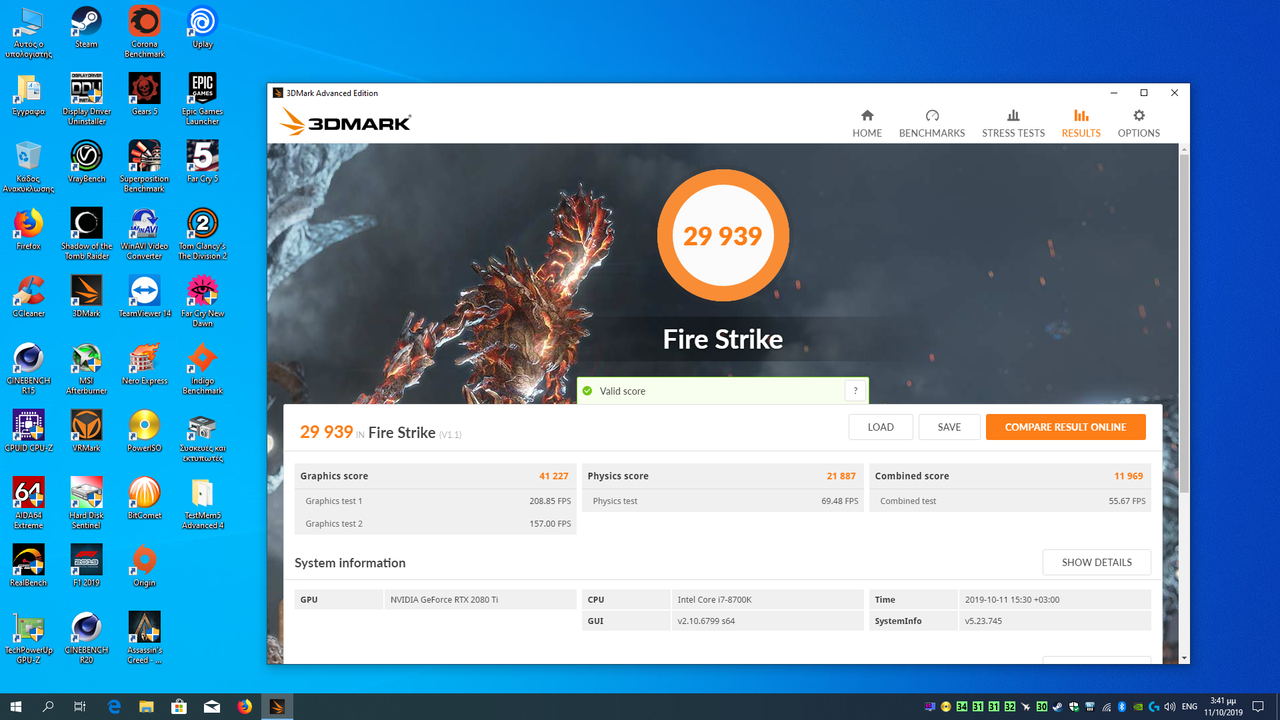Open Assassin's Creed desktop shortcut
This screenshot has height=720, width=1280.
pos(144,638)
